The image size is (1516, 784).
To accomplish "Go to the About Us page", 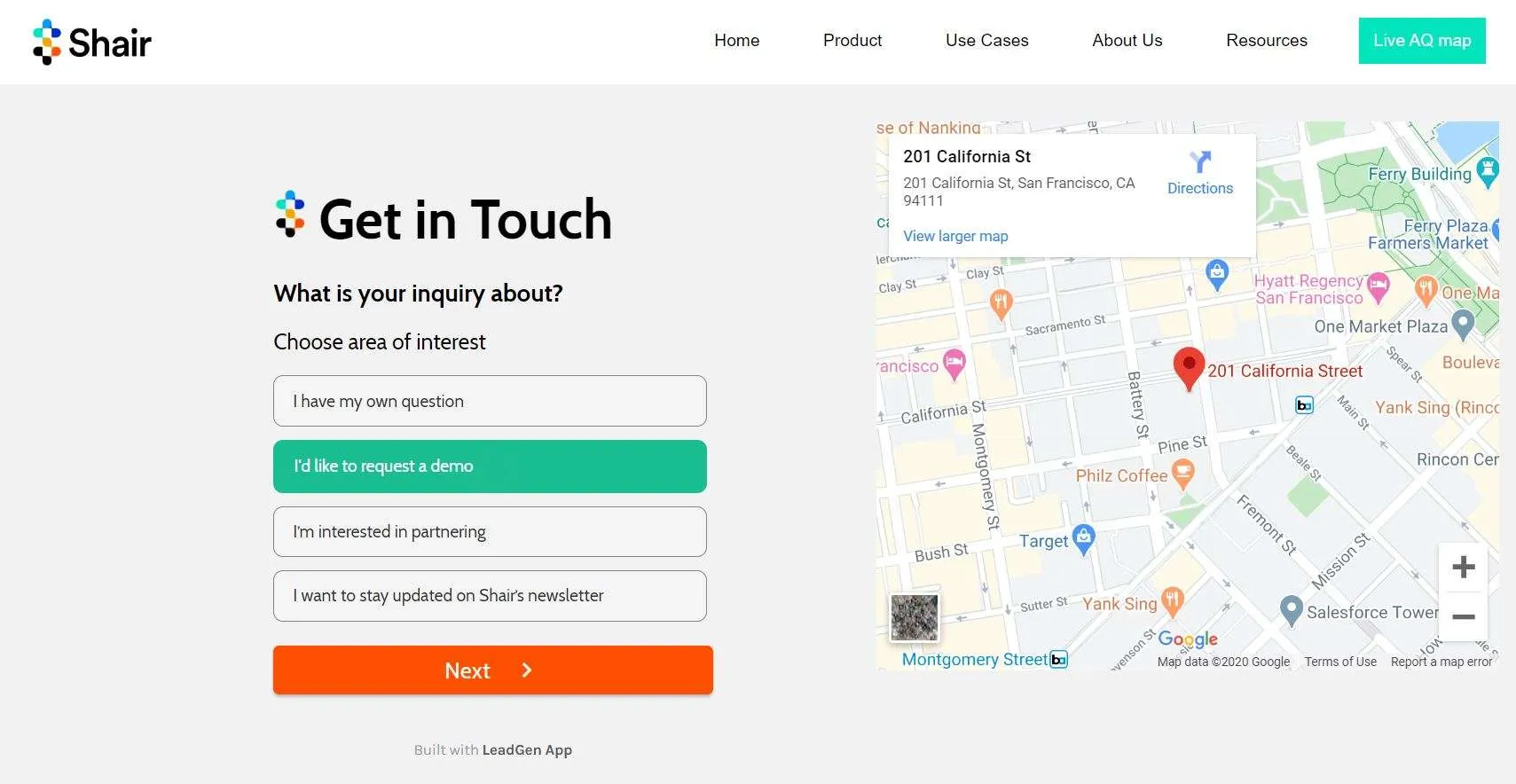I will tap(1127, 41).
